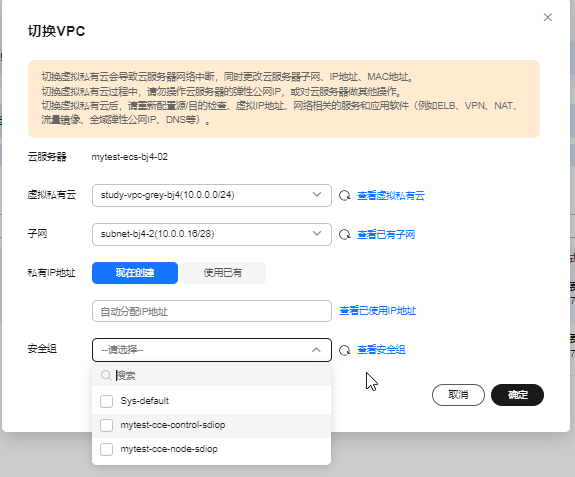Screen dimensions: 575x477
Task: Refresh the 安全组 list
Action: [x=344, y=350]
